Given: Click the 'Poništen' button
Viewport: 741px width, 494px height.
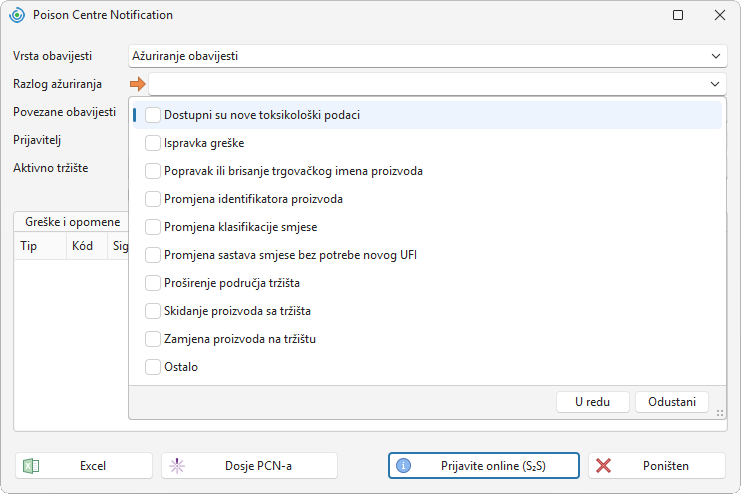Looking at the screenshot, I should click(x=657, y=466).
